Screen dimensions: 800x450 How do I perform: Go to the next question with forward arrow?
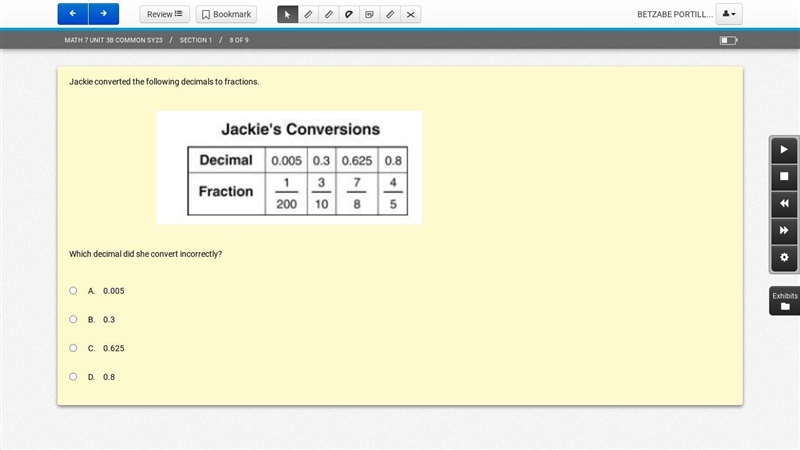(104, 14)
